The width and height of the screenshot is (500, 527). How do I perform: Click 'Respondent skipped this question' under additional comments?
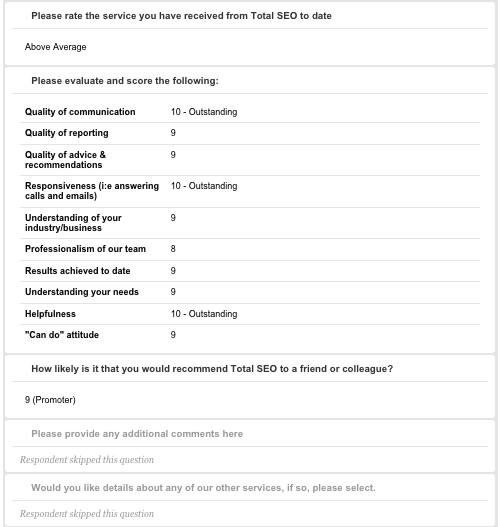click(87, 459)
